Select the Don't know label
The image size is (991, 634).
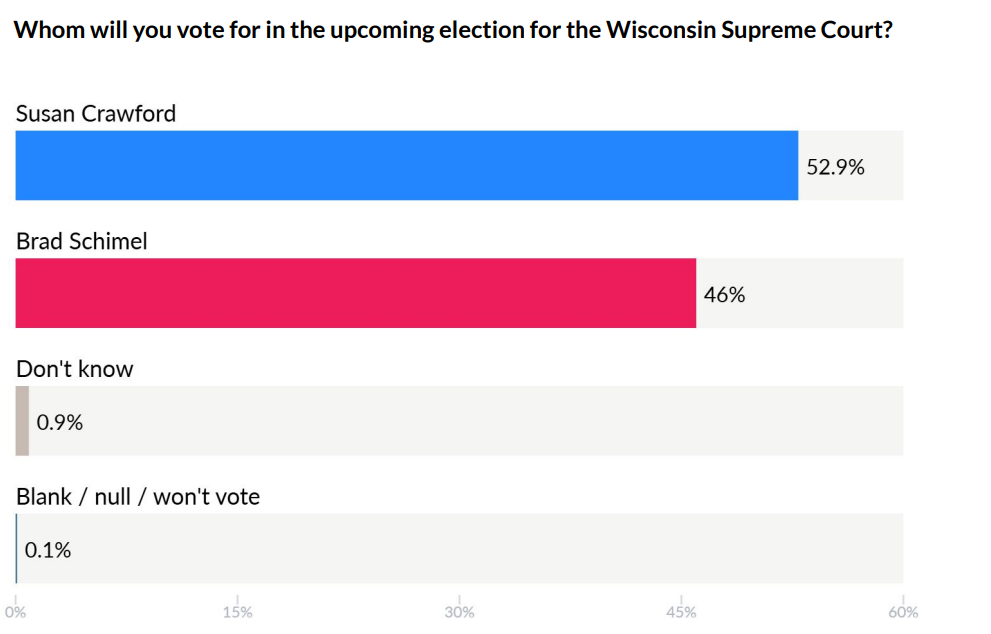pyautogui.click(x=75, y=369)
